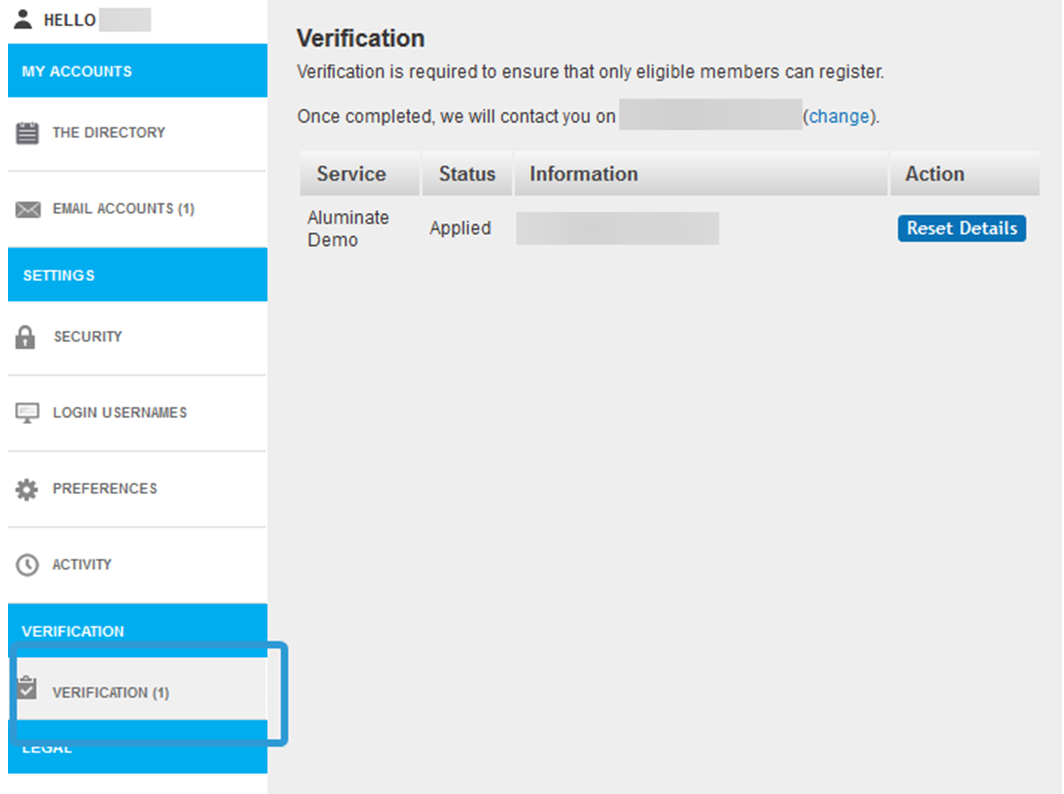Click the Aluminate Demo service row
The width and height of the screenshot is (1064, 794).
tap(348, 228)
